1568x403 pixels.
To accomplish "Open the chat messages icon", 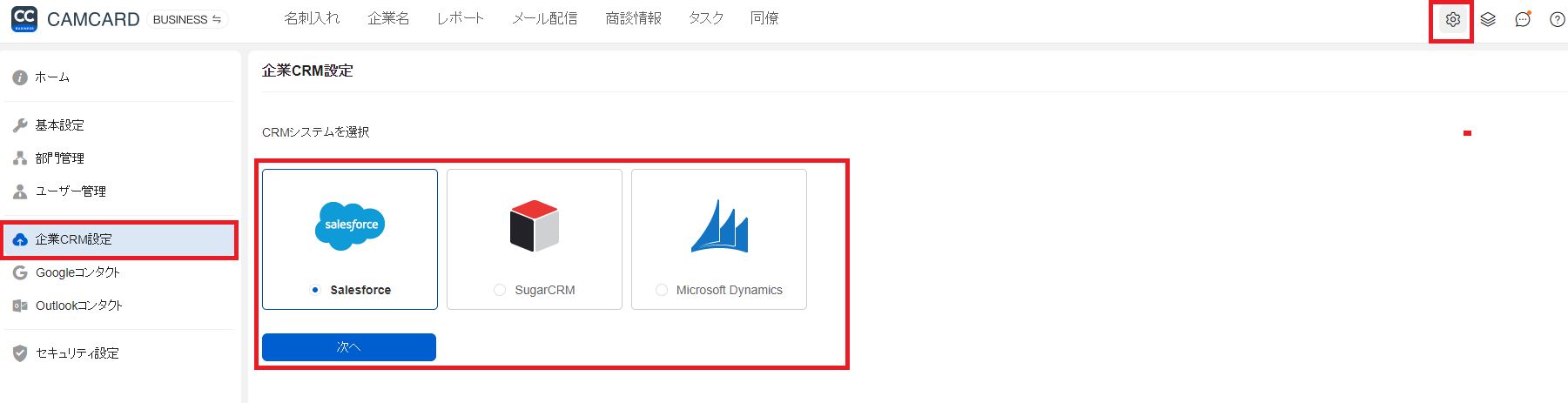I will [1523, 19].
